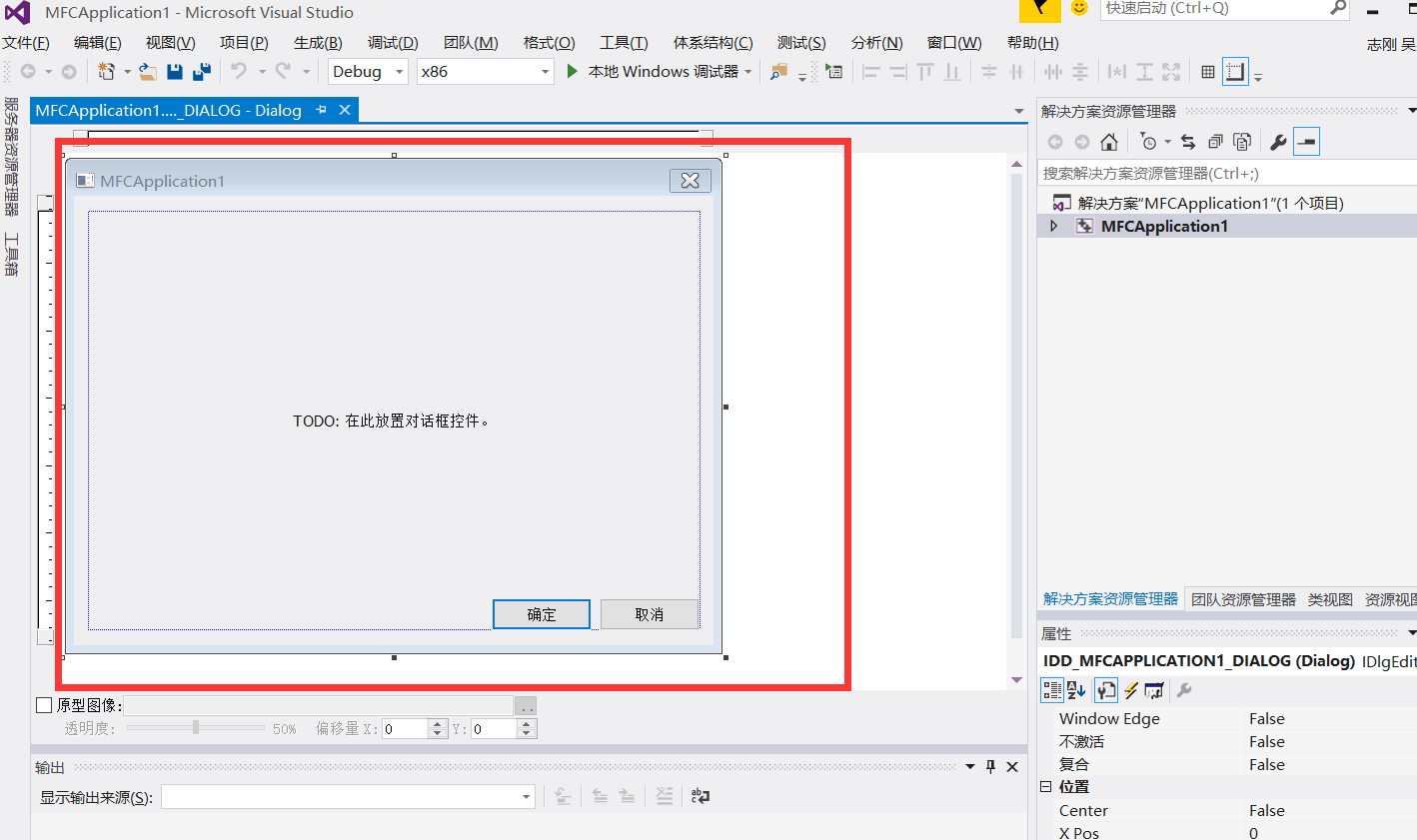Expand the MFCApplication1 project node
Screen dimensions: 1417x840
point(1053,226)
